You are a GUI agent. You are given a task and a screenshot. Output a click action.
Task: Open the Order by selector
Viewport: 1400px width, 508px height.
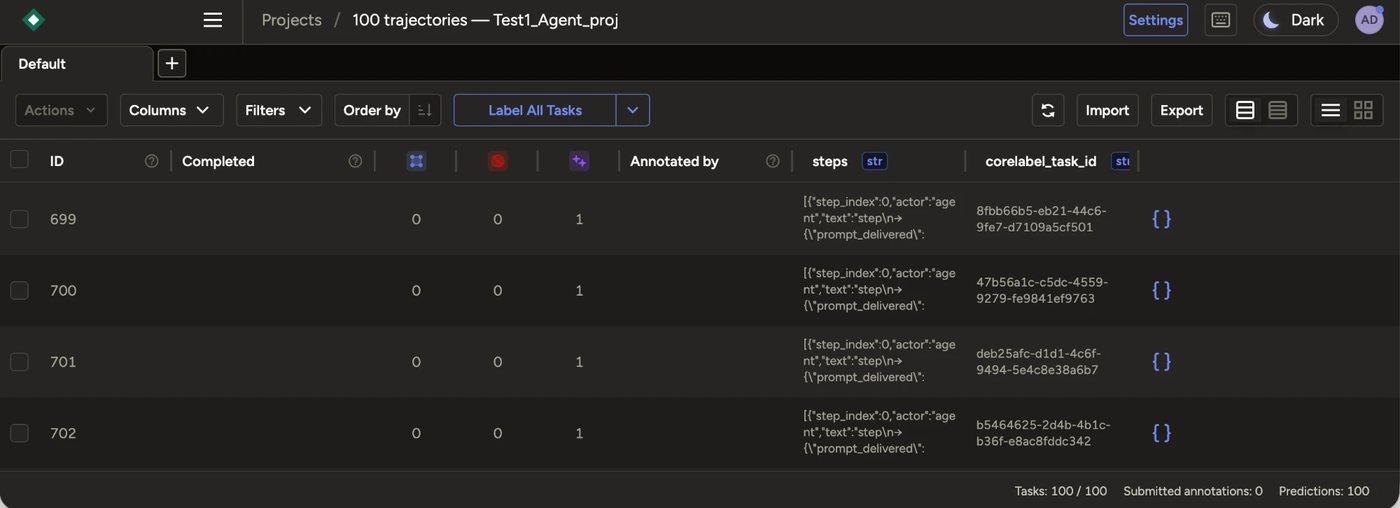pyautogui.click(x=372, y=110)
